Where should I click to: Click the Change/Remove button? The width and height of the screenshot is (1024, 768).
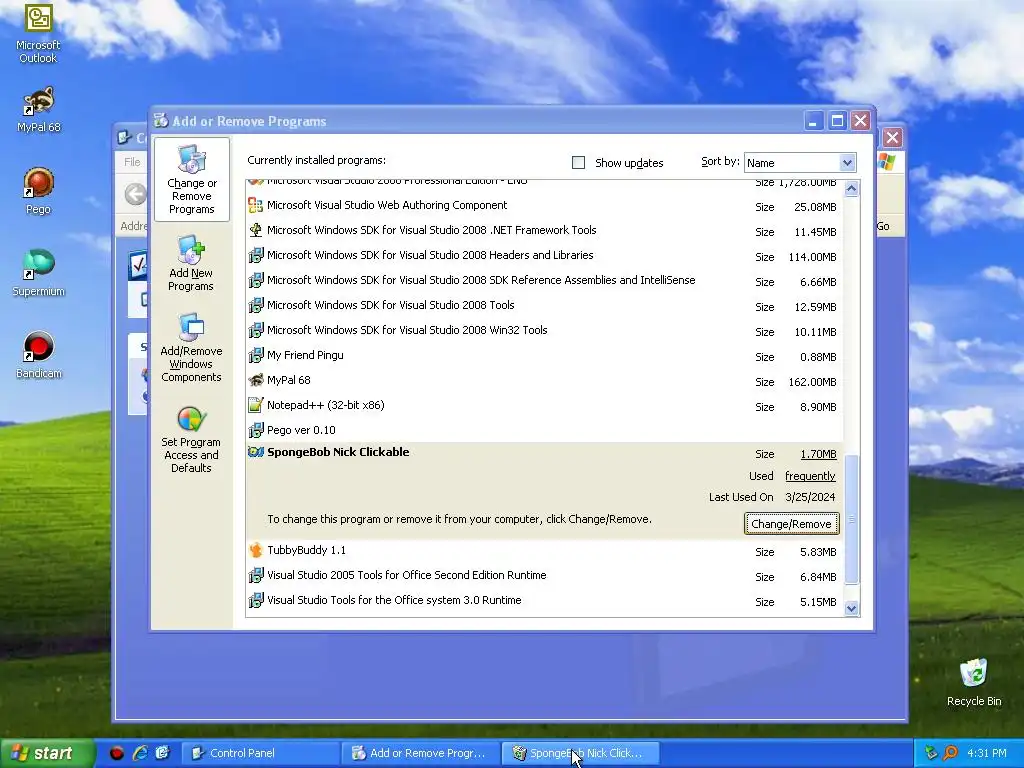tap(792, 524)
